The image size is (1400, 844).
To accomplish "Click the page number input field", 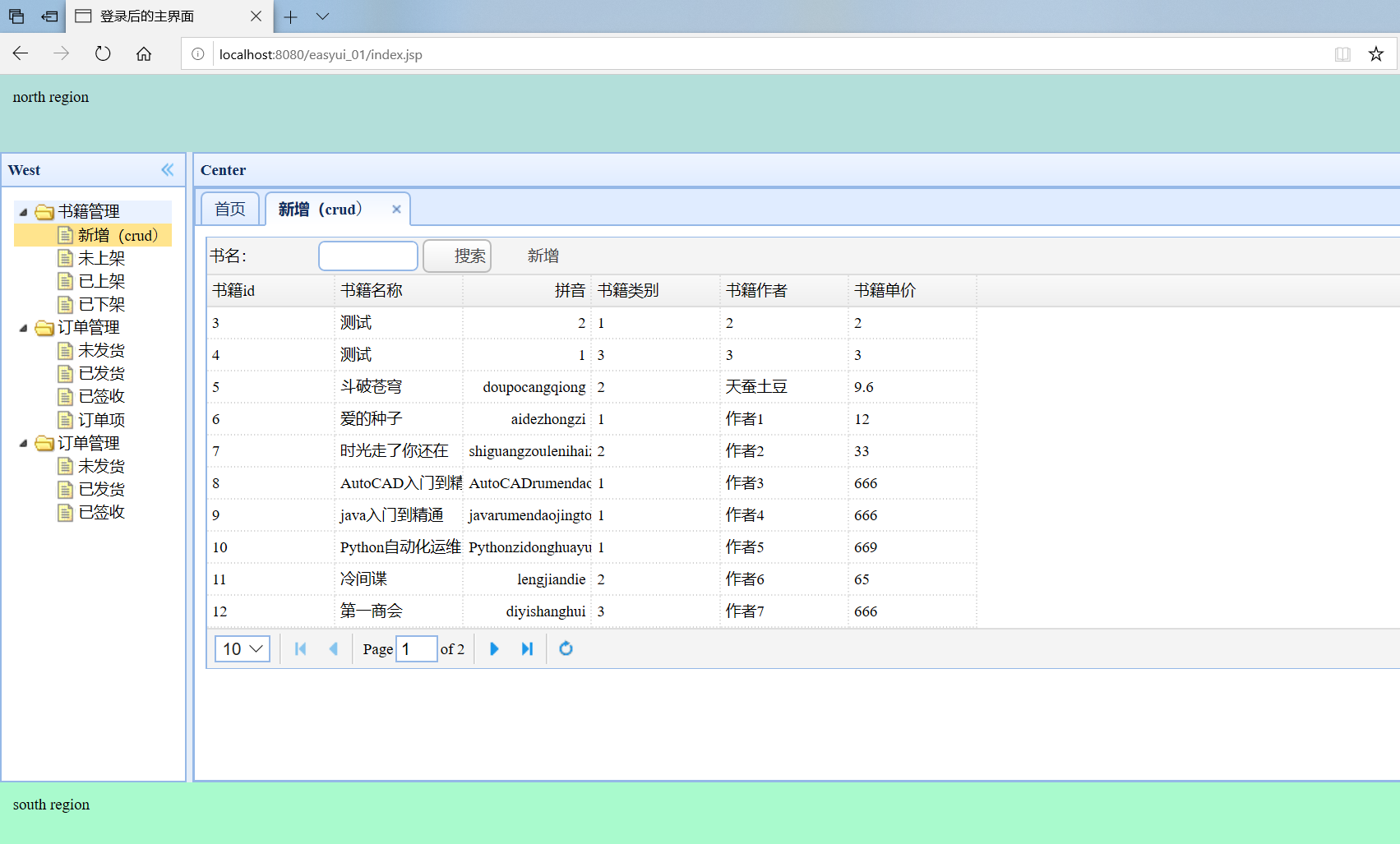I will 417,649.
